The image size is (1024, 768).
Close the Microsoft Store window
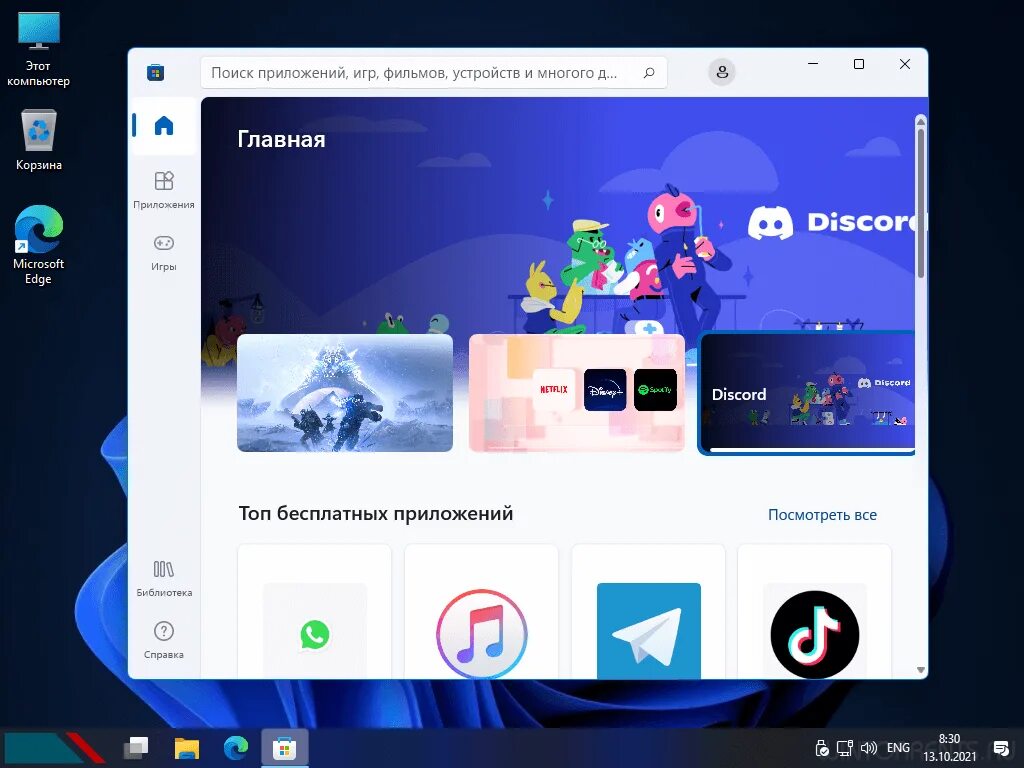coord(904,63)
